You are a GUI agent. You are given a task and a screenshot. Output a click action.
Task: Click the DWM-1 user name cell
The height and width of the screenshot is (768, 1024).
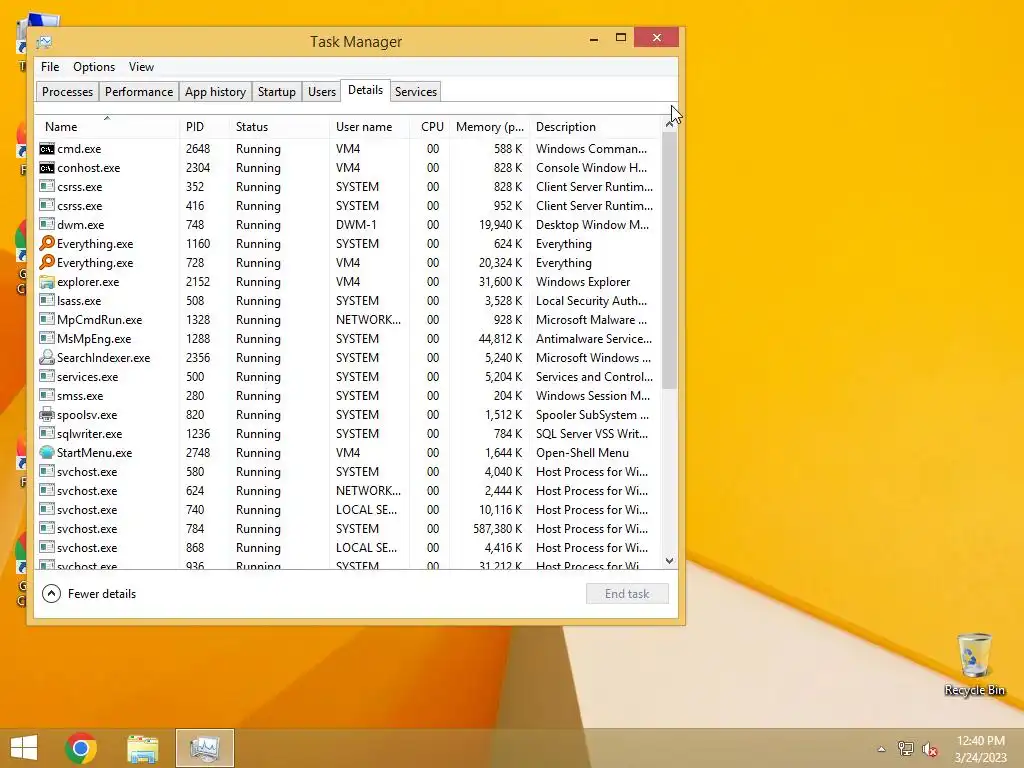356,225
